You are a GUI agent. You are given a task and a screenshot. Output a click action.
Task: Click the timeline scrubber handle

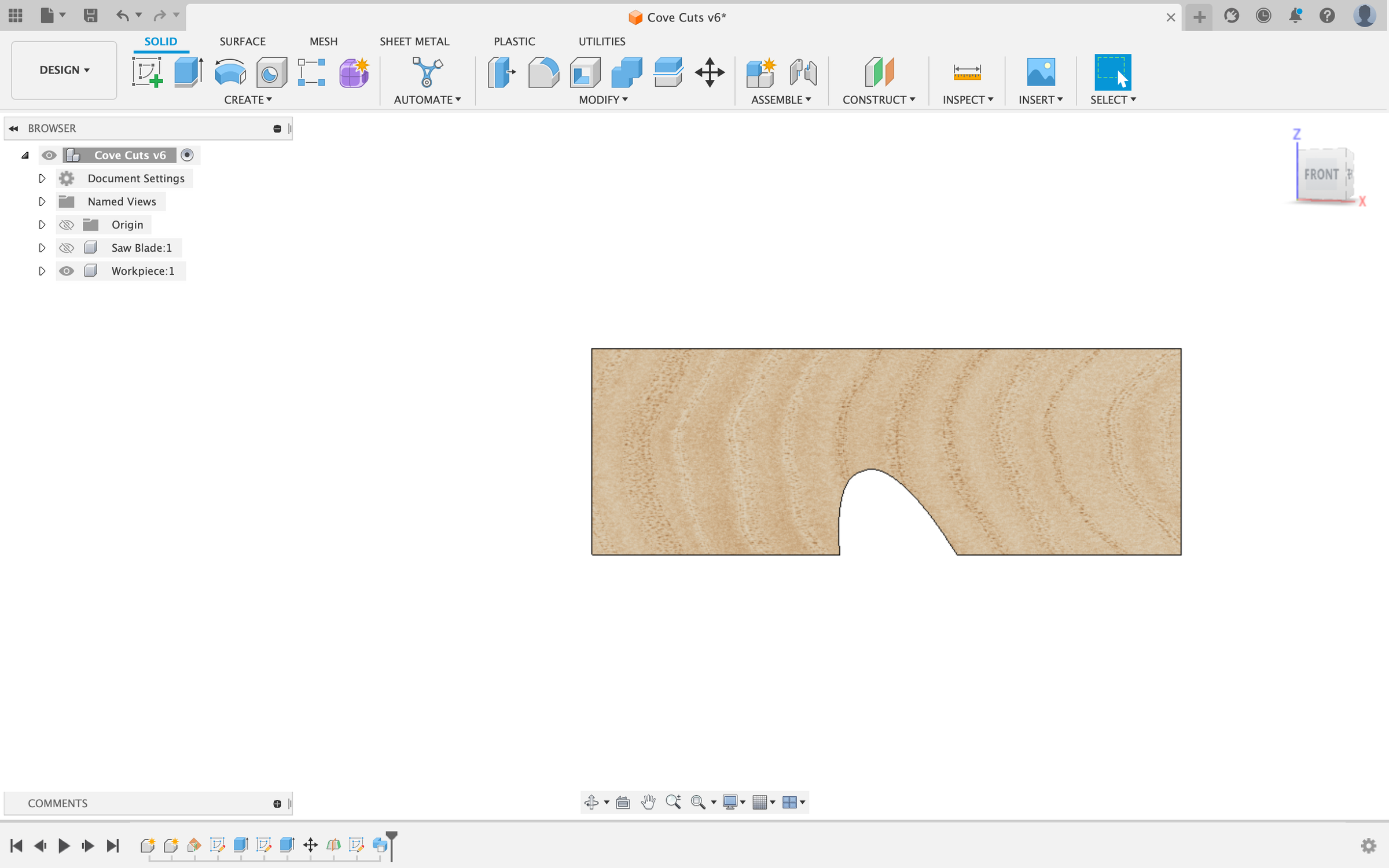(391, 835)
